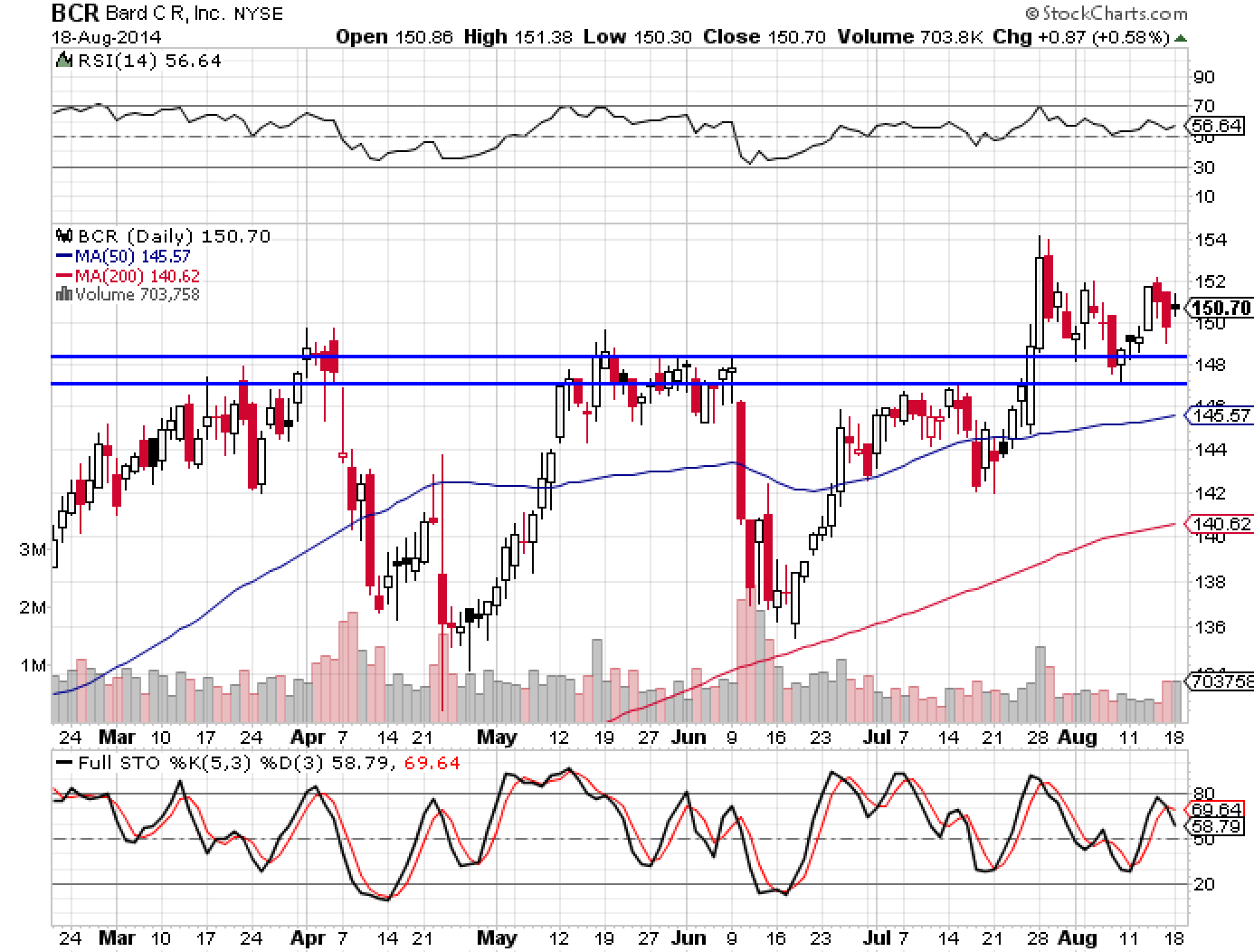Screen dimensions: 1254x952
Task: Click the 3M volume scale label
Action: (31, 549)
